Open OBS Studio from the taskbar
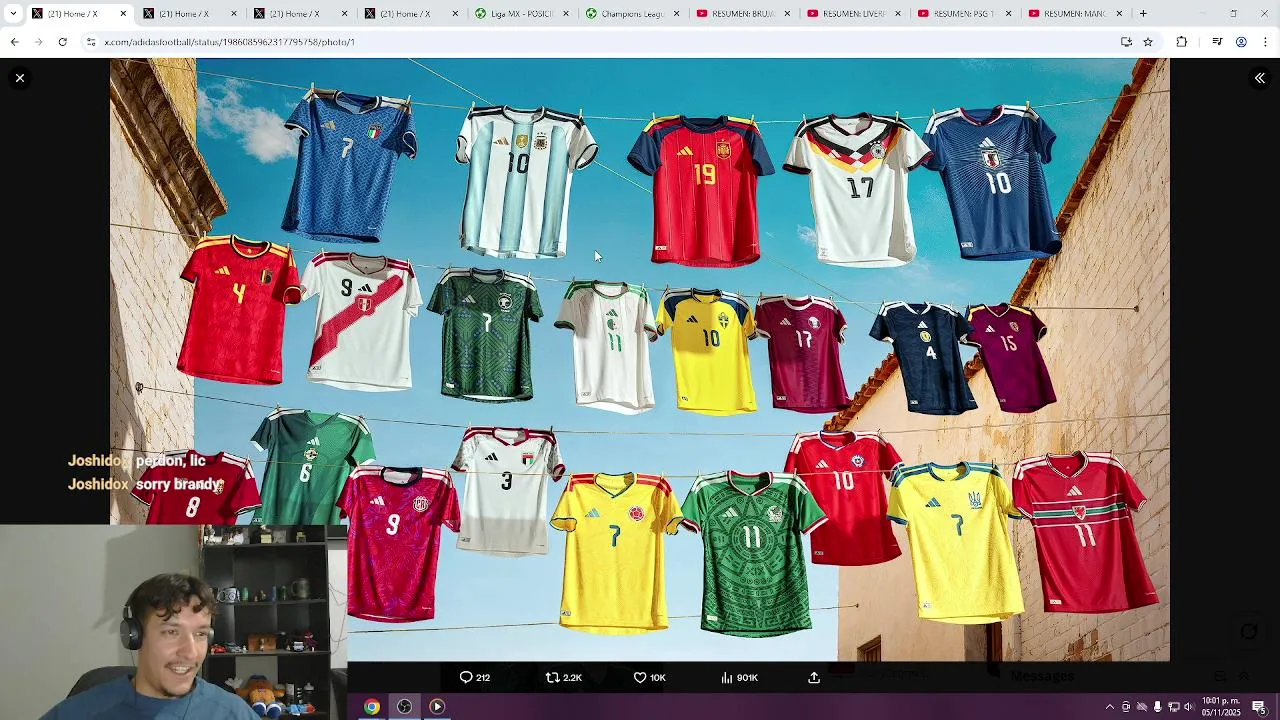 pos(404,707)
